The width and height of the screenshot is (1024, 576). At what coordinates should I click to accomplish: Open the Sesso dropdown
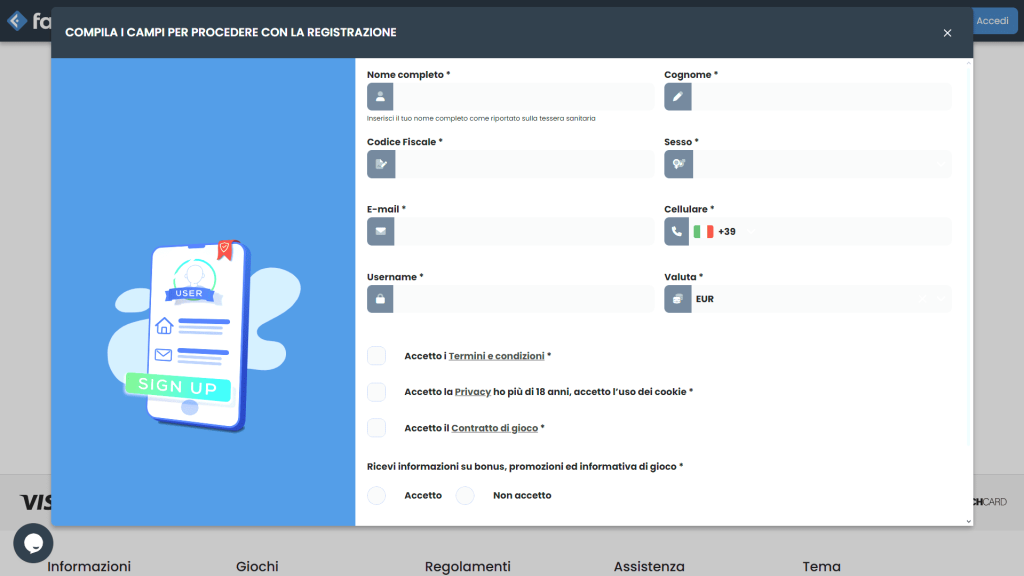click(x=821, y=164)
